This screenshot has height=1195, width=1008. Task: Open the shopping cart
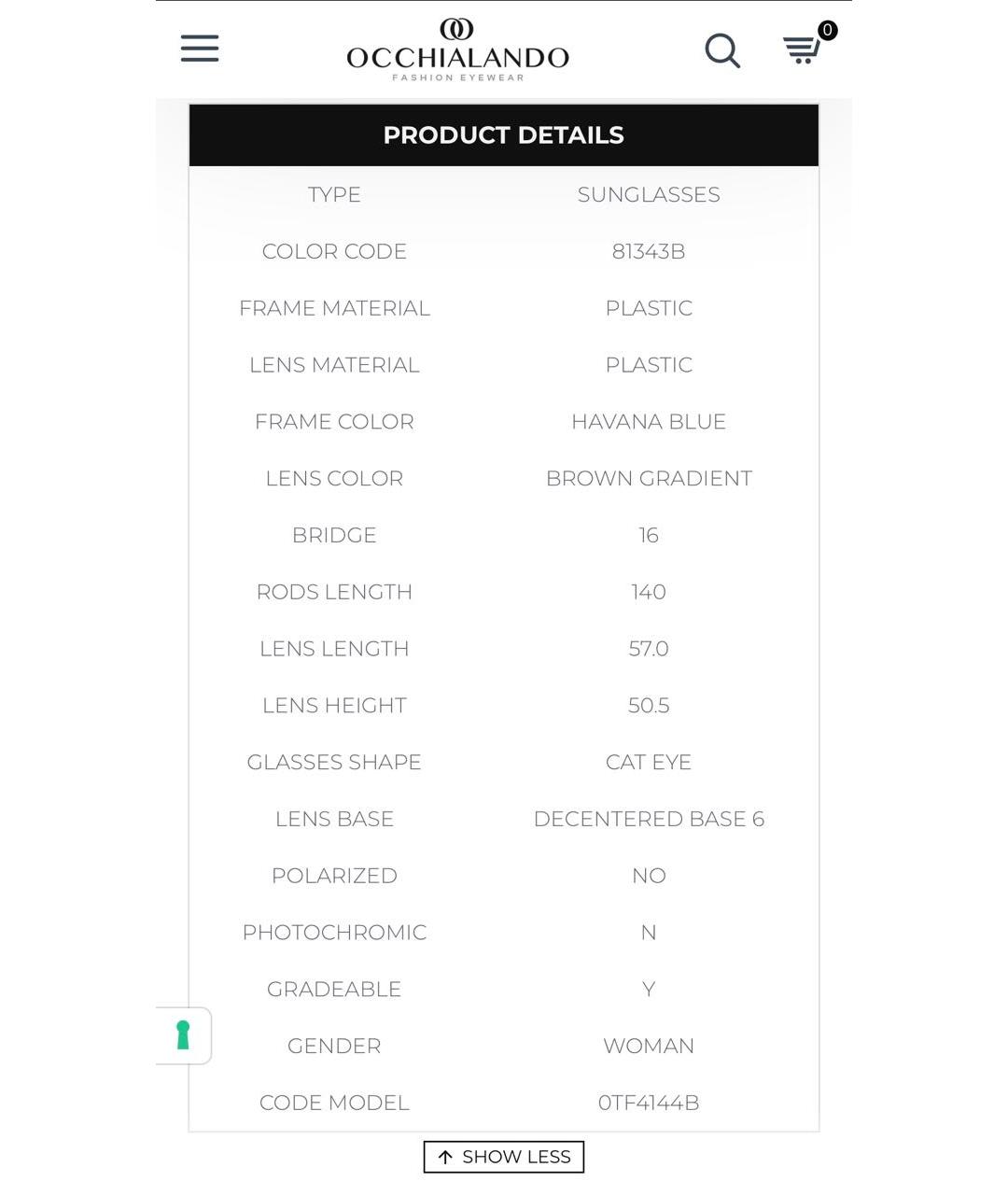pos(800,50)
